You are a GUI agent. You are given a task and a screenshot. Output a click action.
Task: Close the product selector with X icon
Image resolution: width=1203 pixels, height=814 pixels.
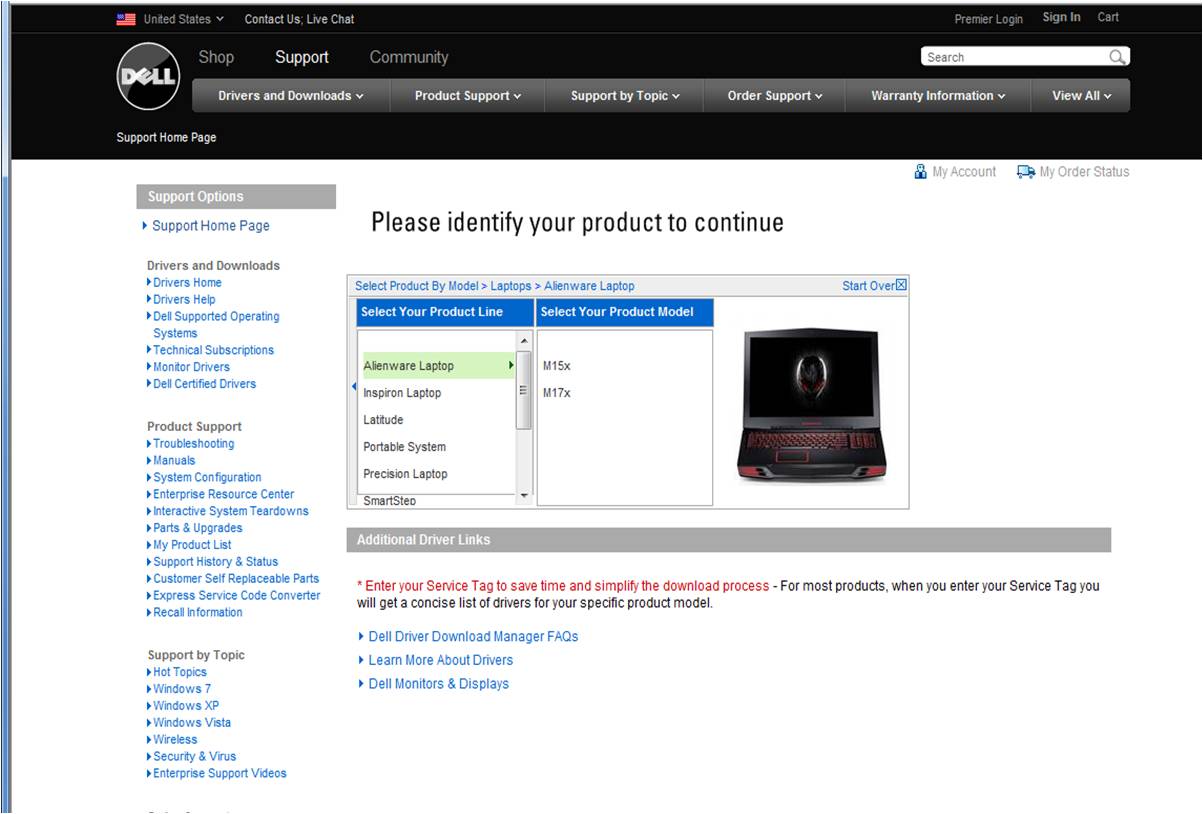[901, 285]
